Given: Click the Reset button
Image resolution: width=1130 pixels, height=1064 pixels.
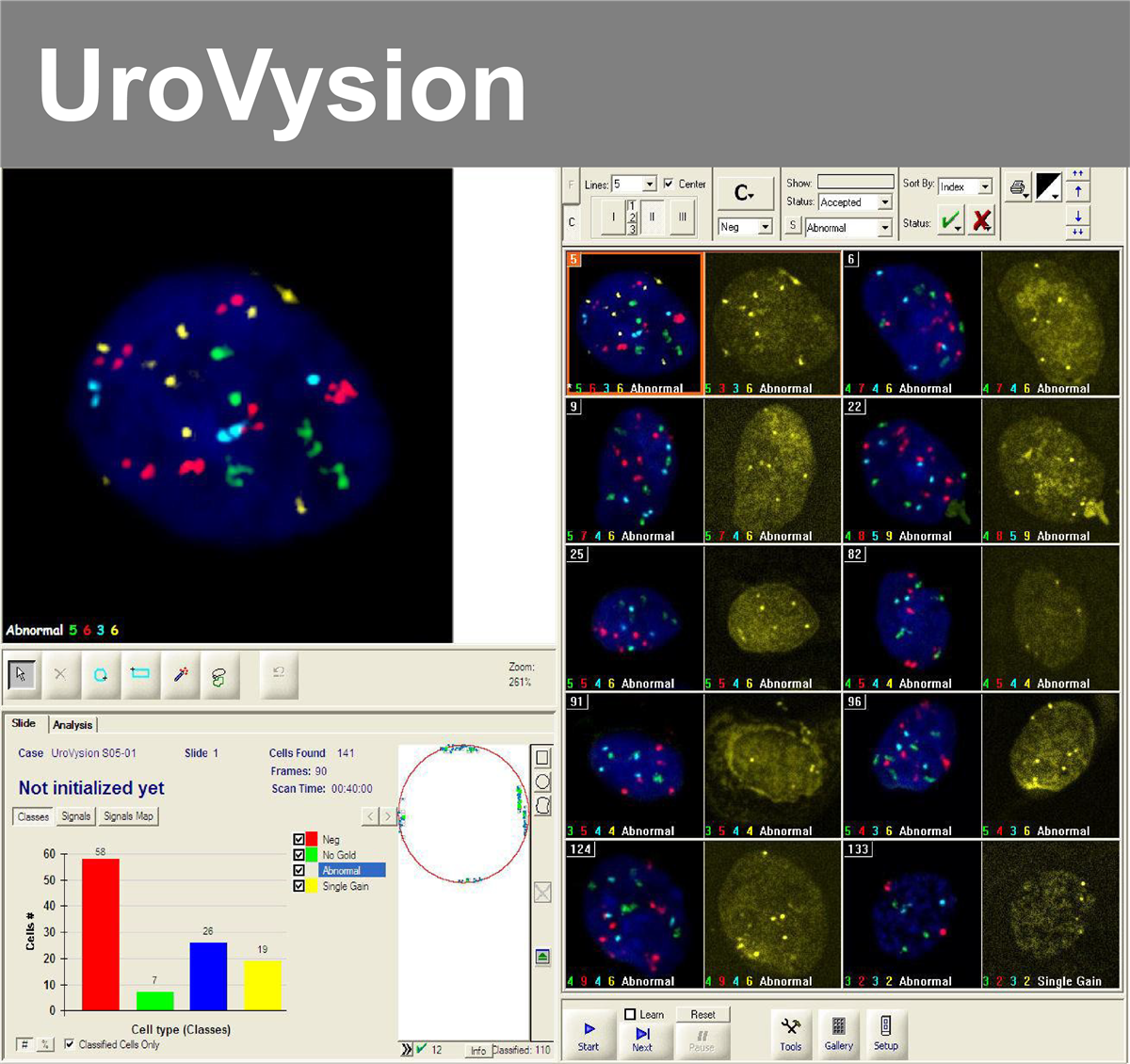Looking at the screenshot, I should pyautogui.click(x=702, y=1014).
